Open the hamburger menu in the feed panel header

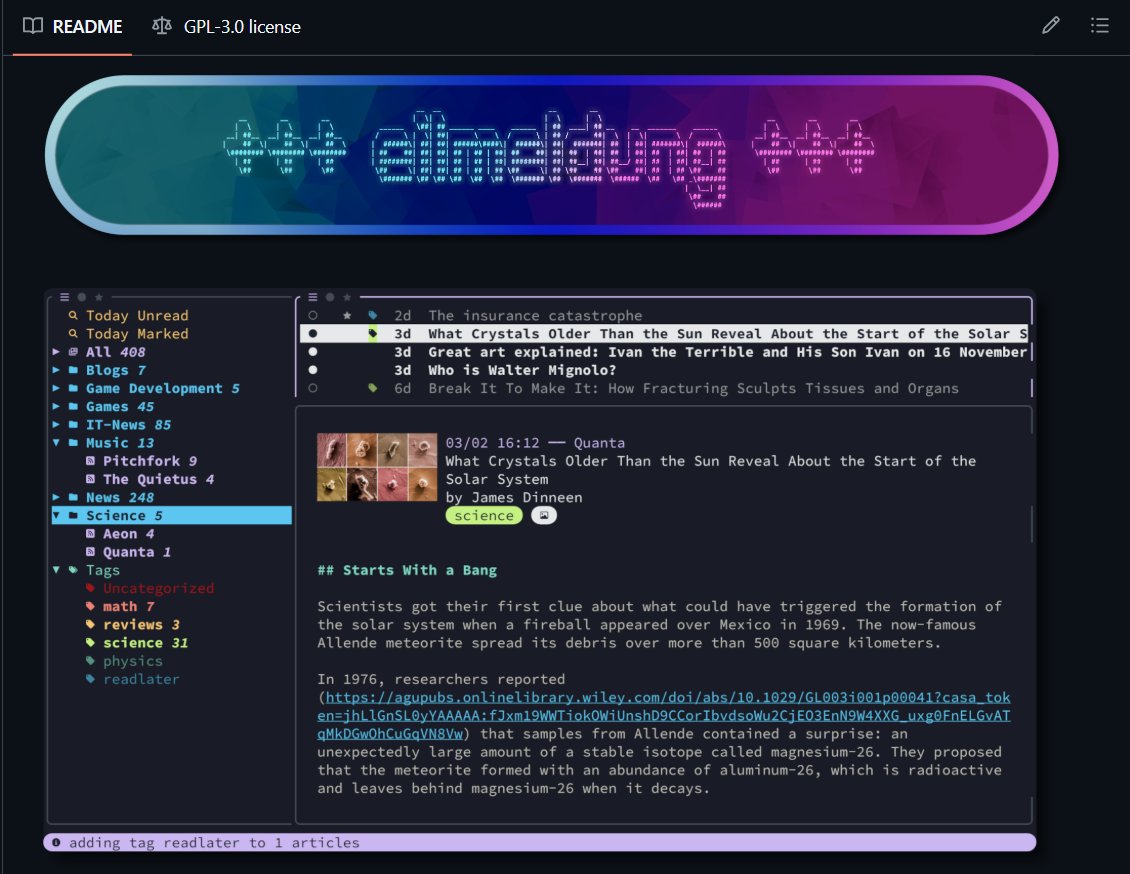tap(64, 297)
